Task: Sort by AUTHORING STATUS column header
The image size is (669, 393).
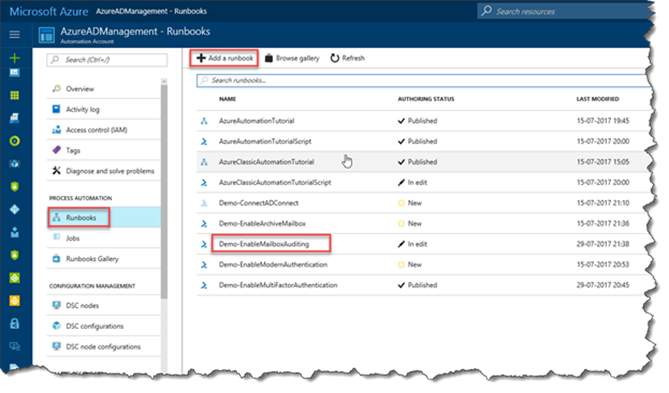Action: coord(426,99)
